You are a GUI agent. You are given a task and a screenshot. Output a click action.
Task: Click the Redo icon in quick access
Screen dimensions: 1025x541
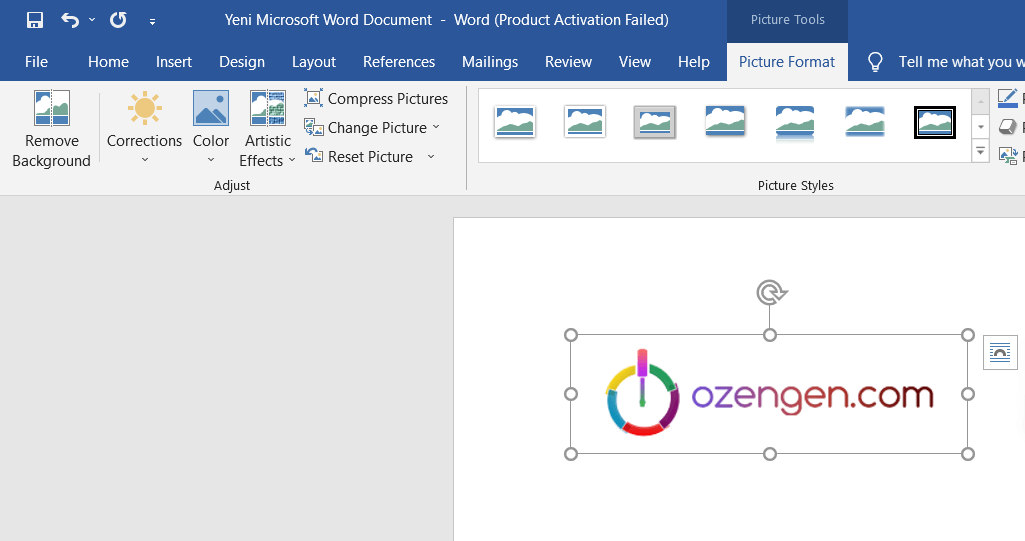click(x=118, y=20)
